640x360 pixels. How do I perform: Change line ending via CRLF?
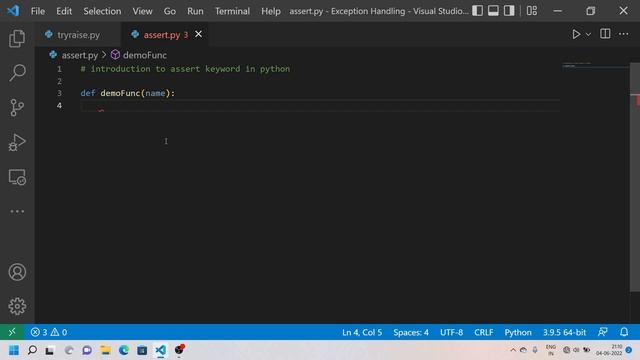point(483,332)
